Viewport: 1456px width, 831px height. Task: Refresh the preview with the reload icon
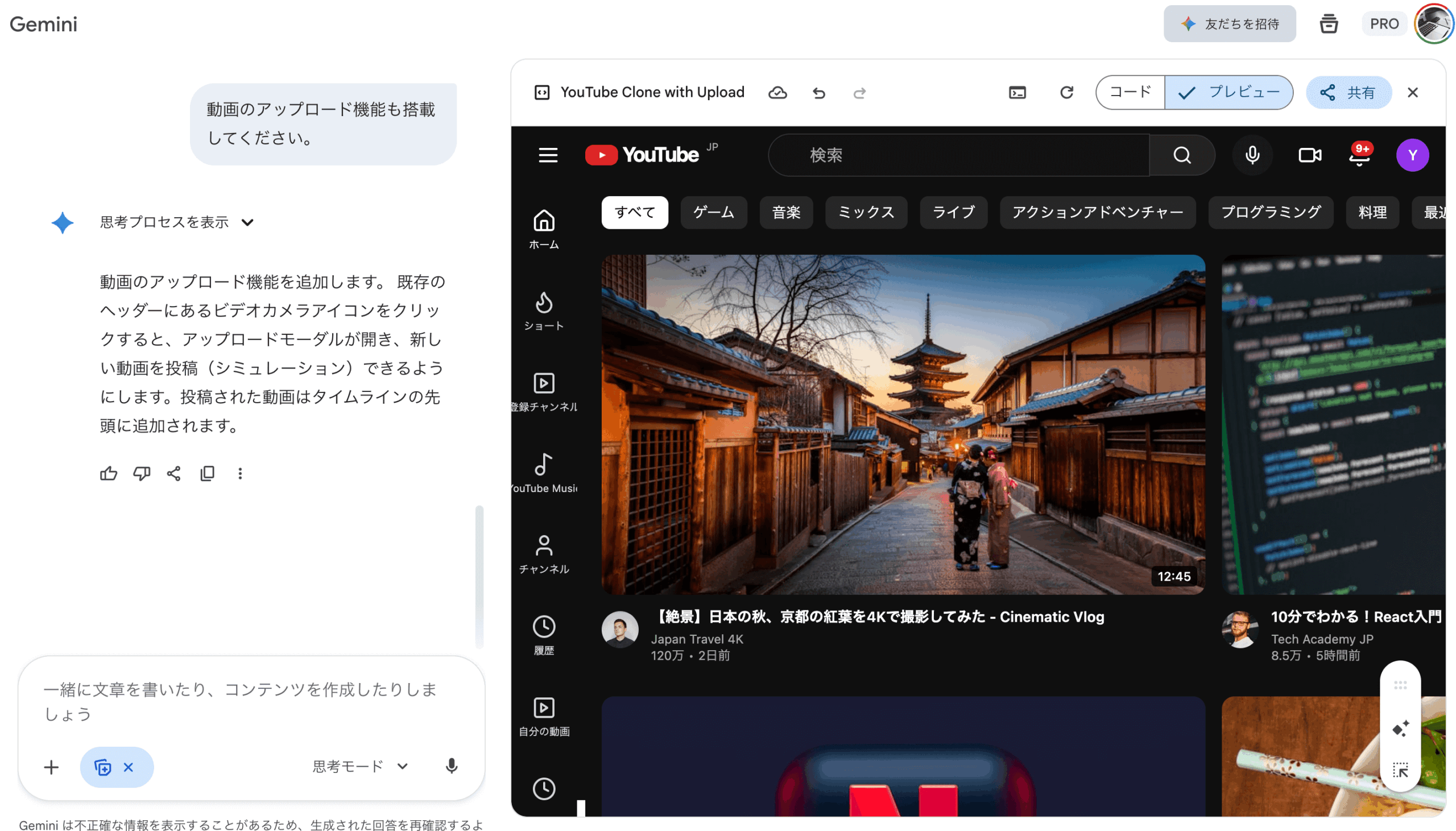coord(1066,93)
